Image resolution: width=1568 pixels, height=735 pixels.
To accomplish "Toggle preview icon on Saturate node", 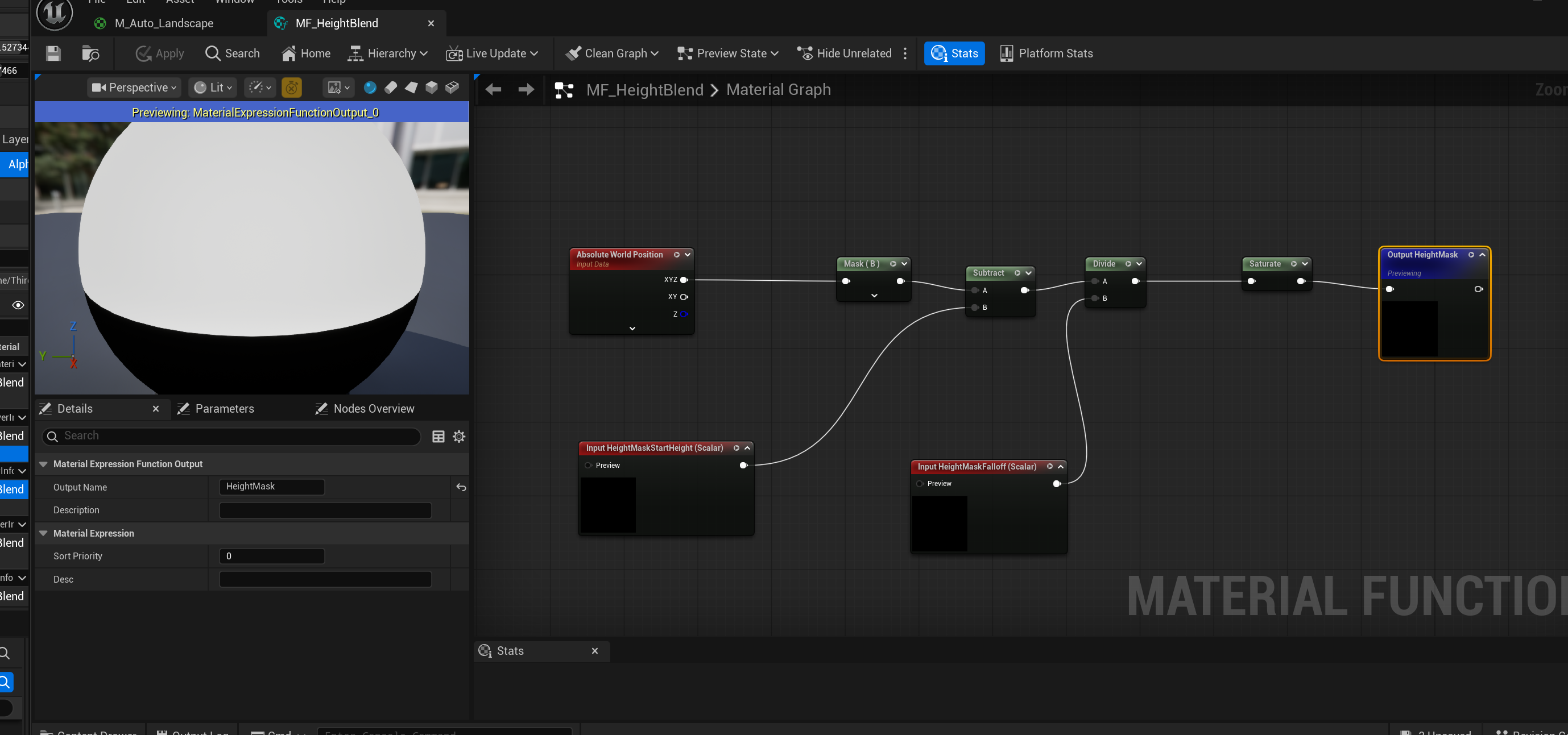I will click(x=1293, y=264).
